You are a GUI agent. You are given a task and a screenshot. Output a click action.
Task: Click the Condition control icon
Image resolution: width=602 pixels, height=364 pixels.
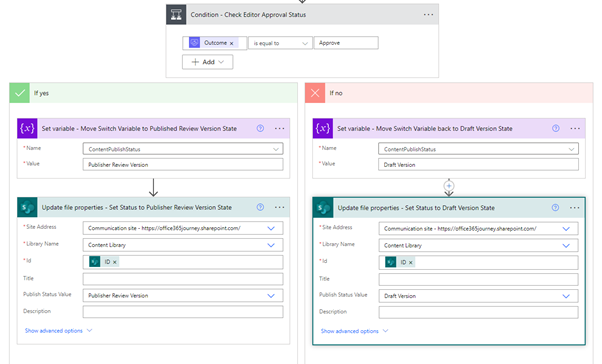coord(176,15)
